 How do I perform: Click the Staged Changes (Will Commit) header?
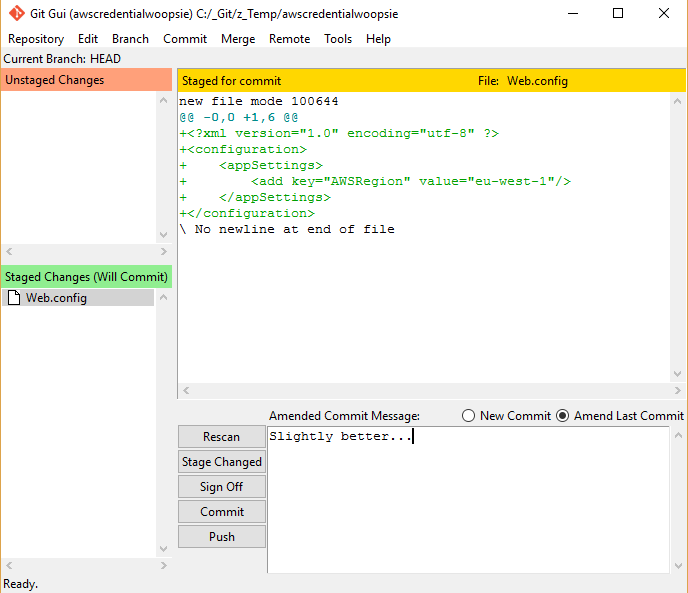coord(86,277)
